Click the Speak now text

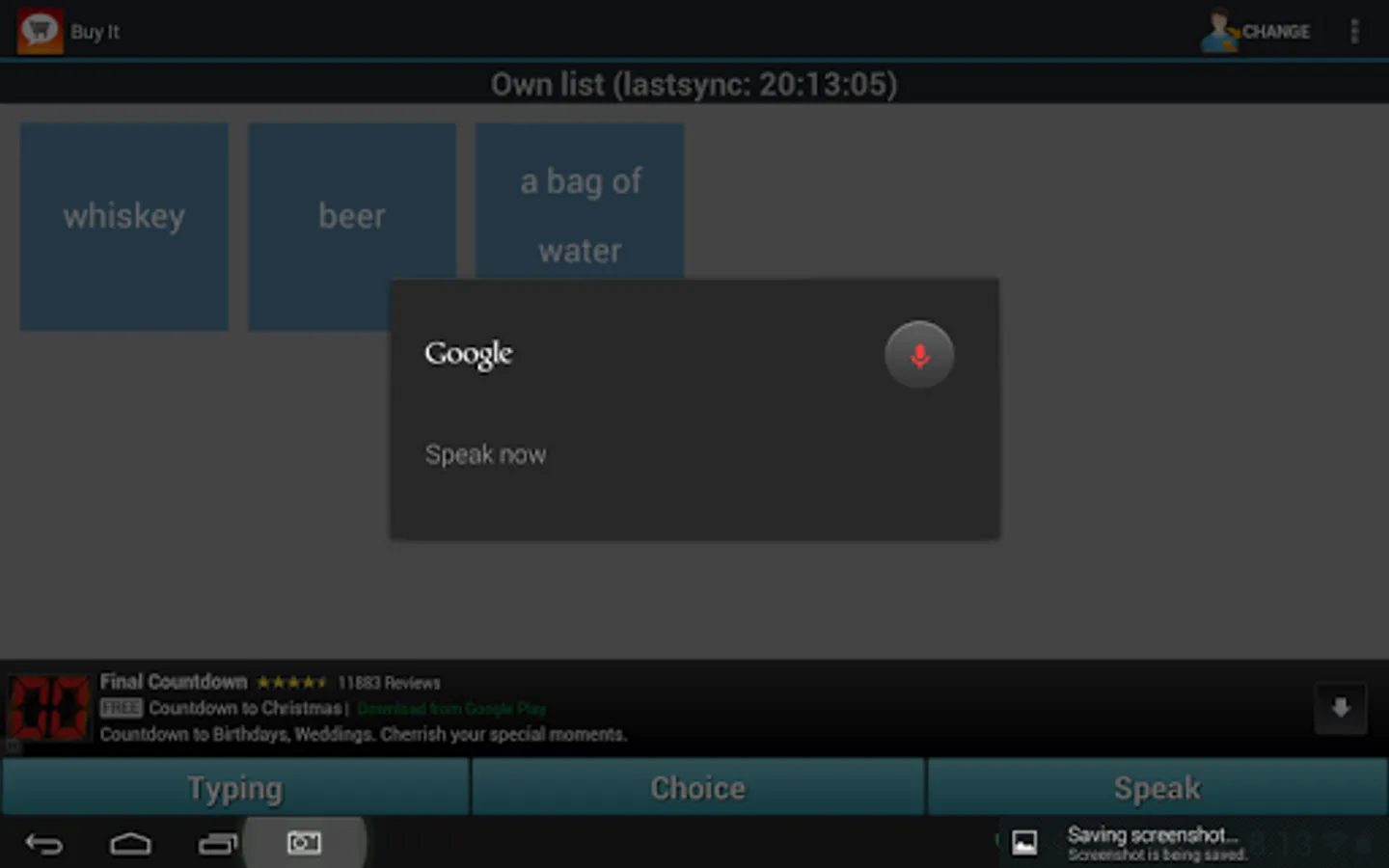pos(485,454)
